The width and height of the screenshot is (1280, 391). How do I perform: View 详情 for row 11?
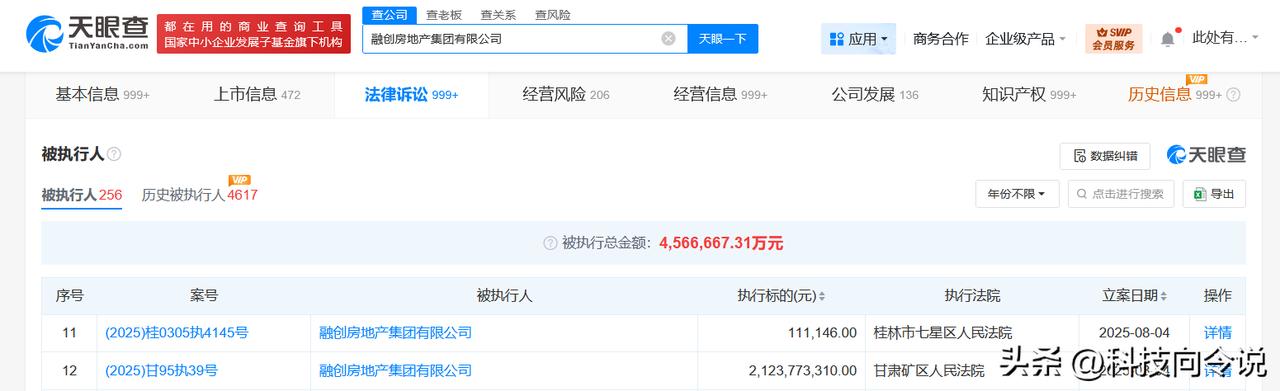(1217, 332)
